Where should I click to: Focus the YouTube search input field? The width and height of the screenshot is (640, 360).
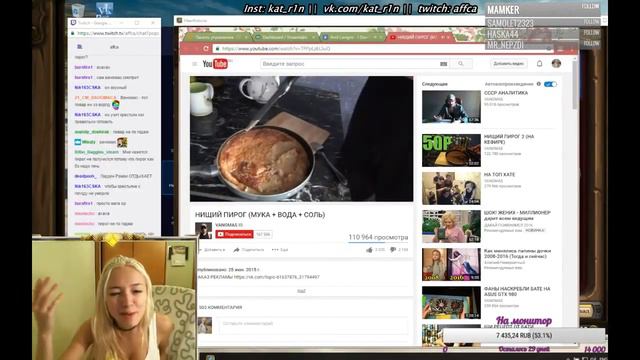point(349,64)
